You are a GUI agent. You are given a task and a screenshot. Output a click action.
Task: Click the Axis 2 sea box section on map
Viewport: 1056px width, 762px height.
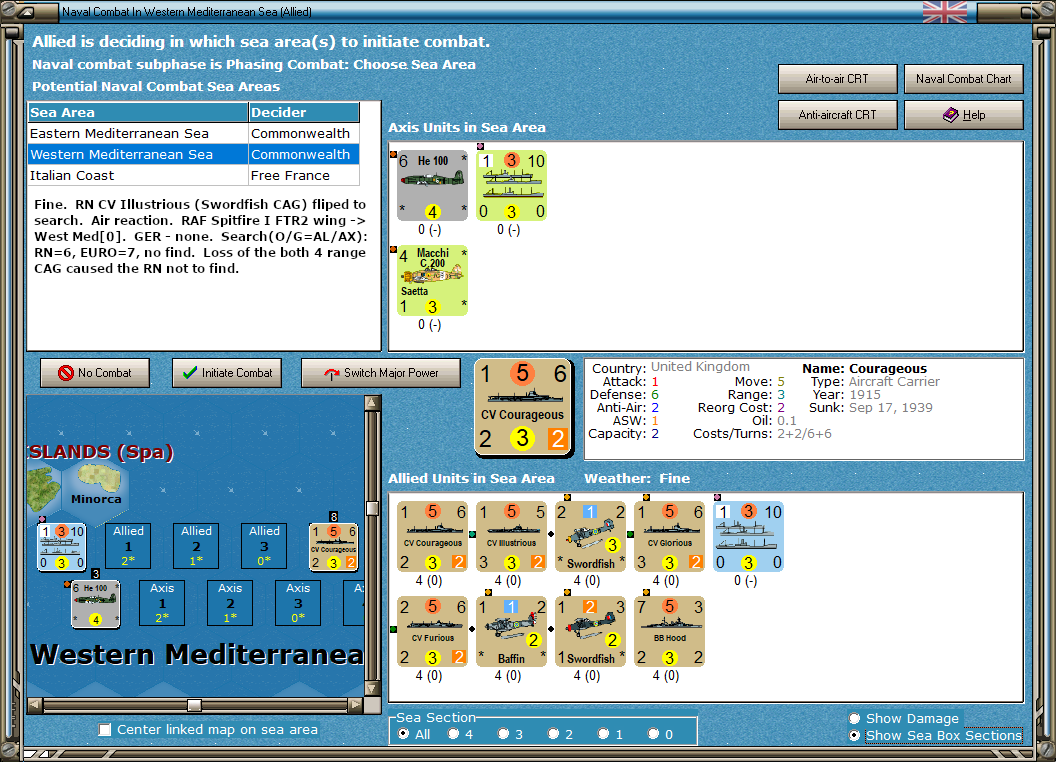pos(230,603)
